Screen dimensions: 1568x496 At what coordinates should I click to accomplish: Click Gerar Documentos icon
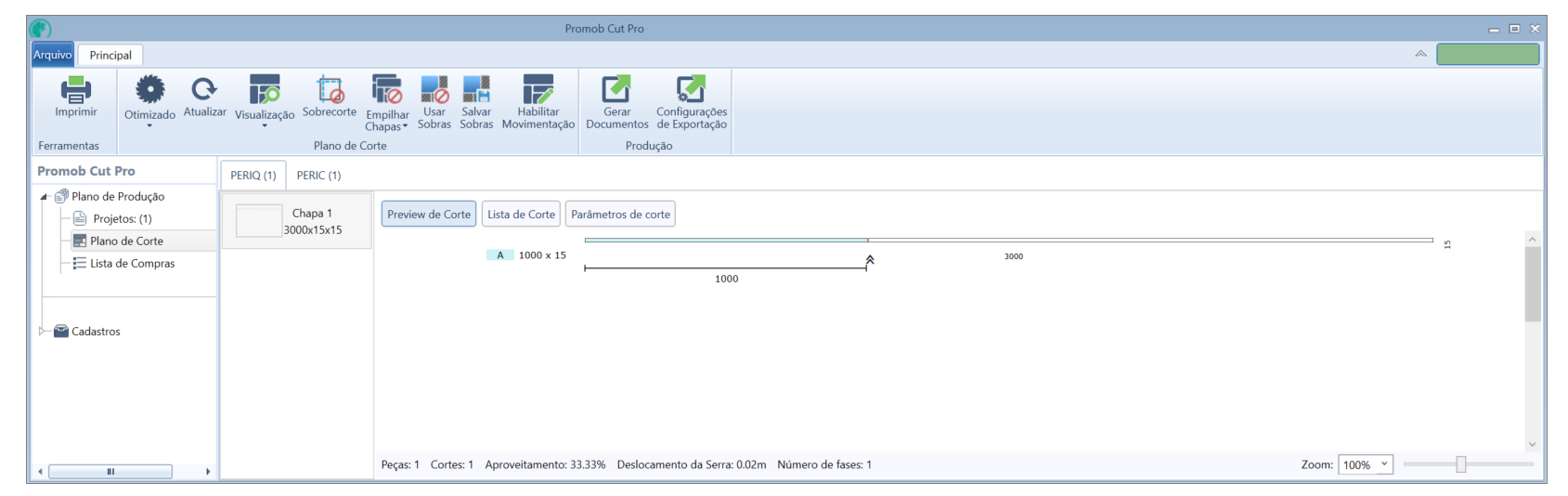coord(616,89)
